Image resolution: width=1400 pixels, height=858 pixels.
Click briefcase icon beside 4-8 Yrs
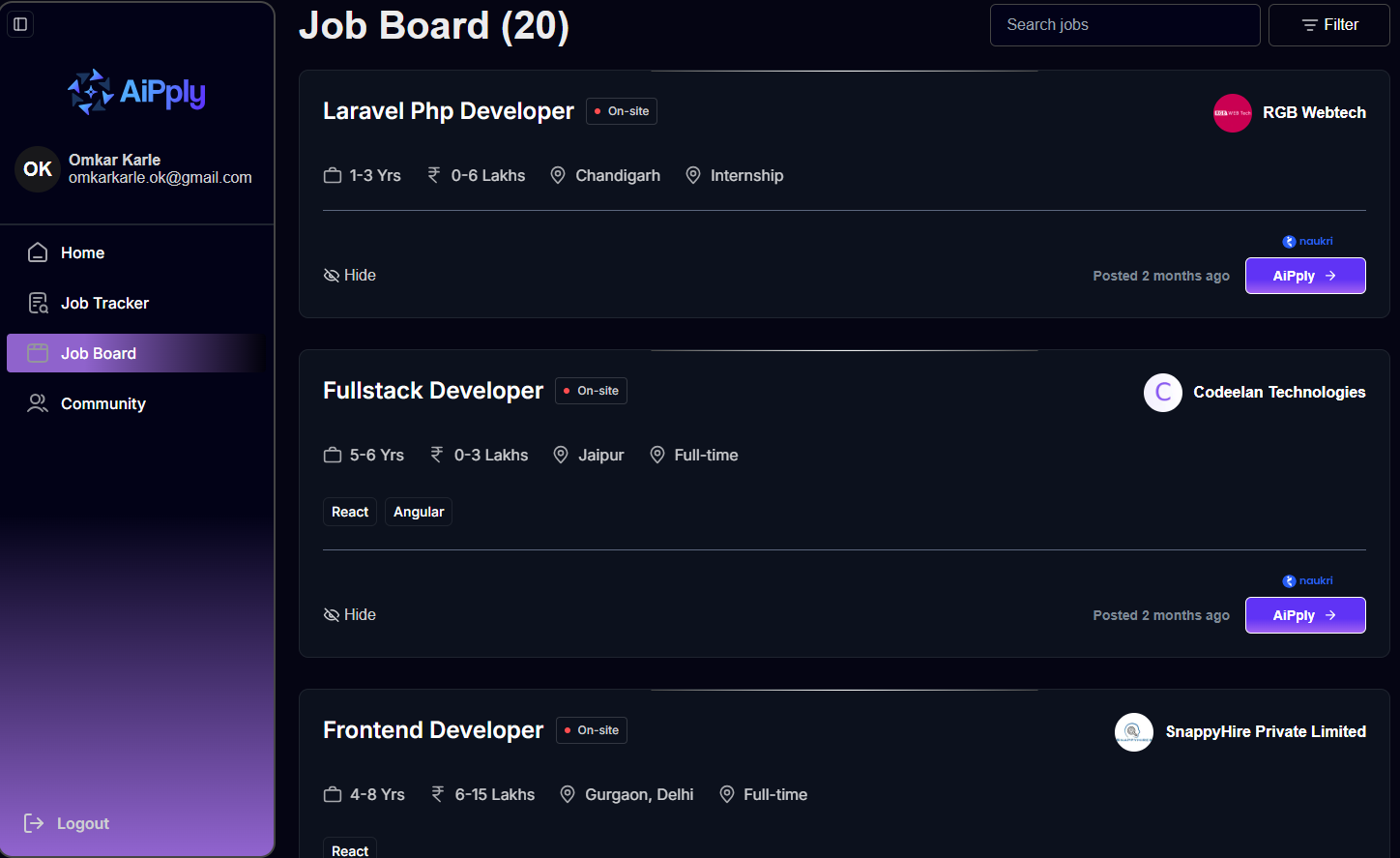point(333,795)
